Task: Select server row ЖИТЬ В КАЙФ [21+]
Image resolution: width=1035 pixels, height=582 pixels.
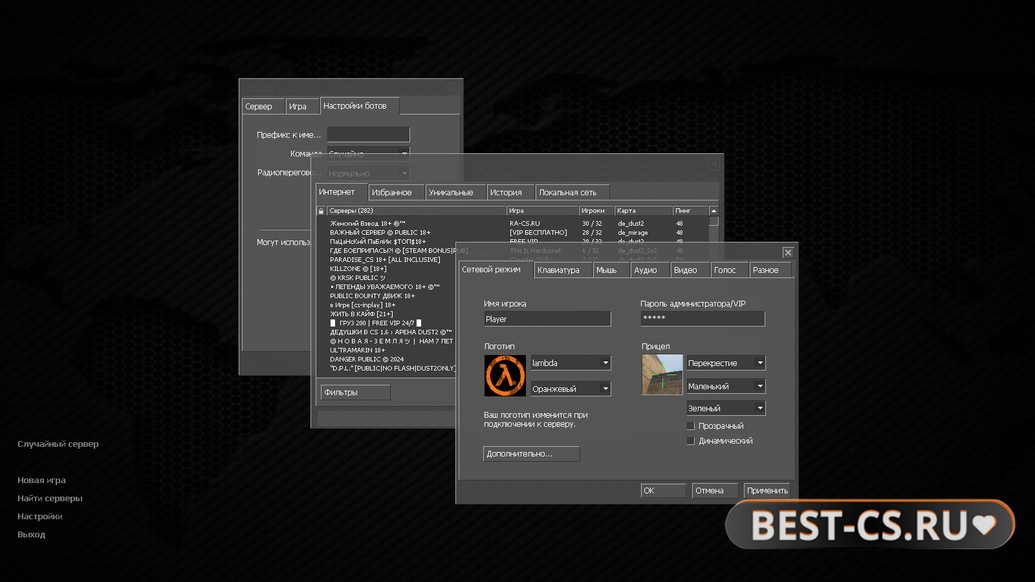Action: click(x=386, y=314)
